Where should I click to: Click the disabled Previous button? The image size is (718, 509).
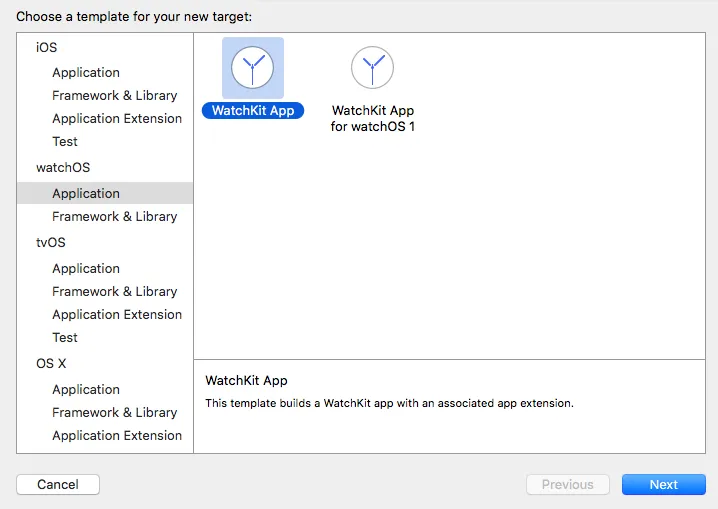(568, 484)
